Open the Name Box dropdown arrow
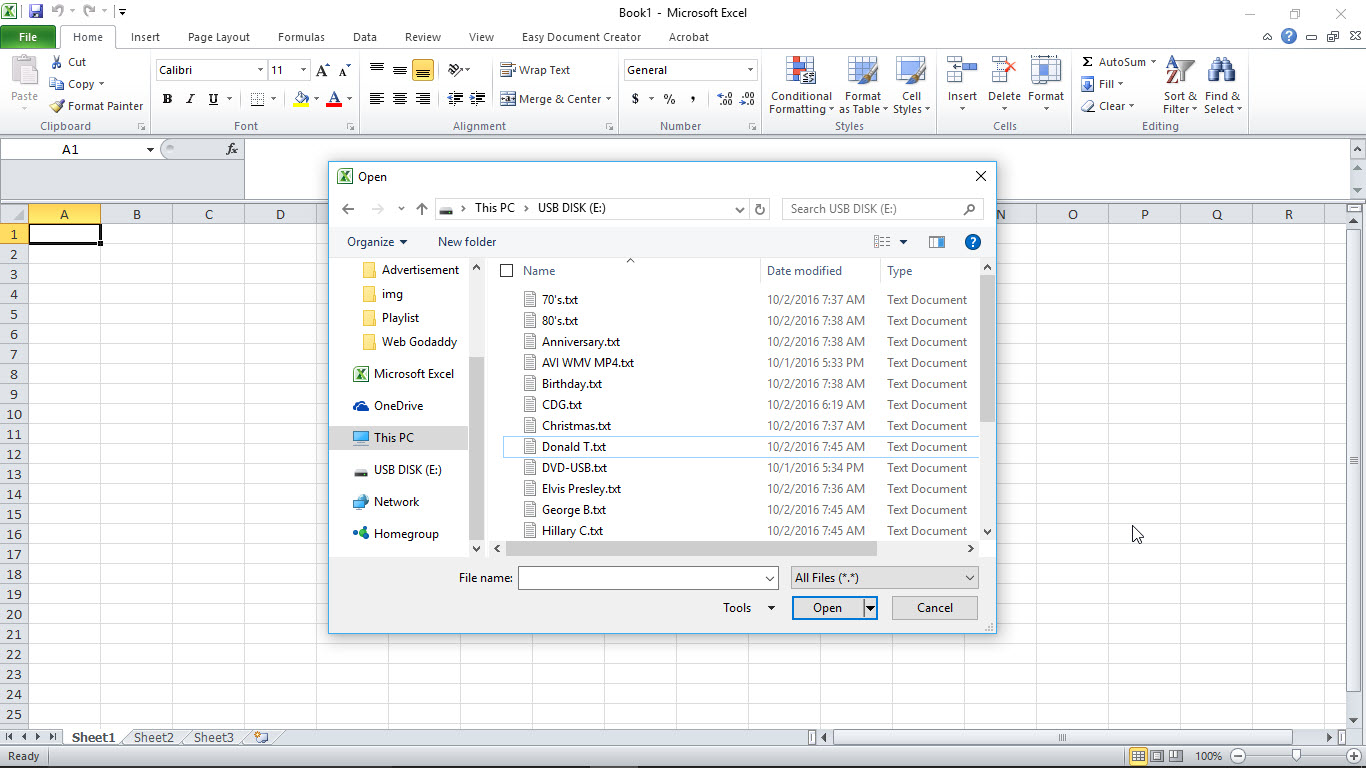The width and height of the screenshot is (1366, 768). pyautogui.click(x=150, y=149)
